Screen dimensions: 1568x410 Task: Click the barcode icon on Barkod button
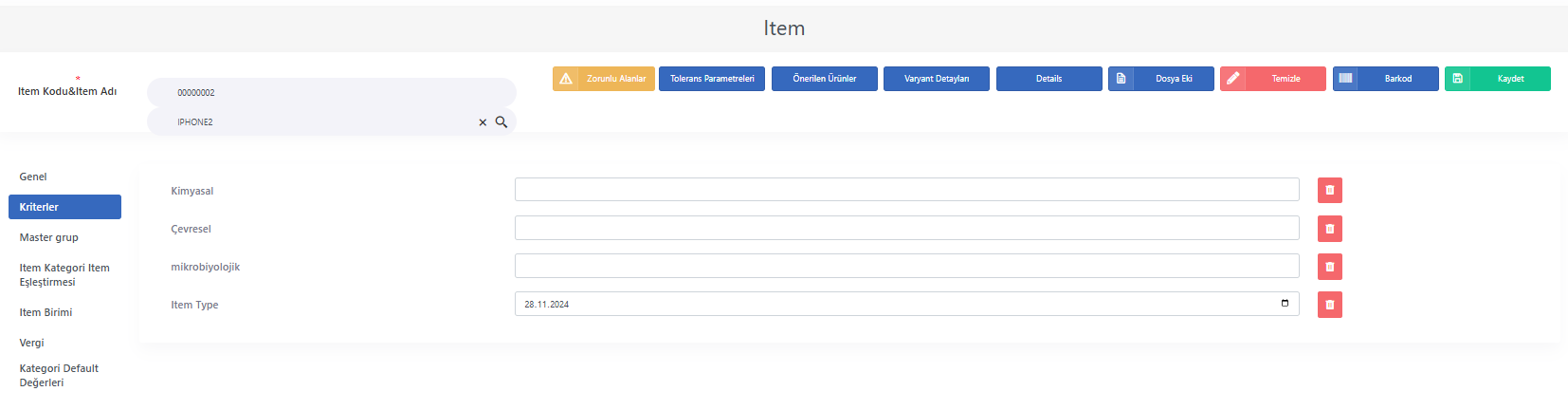coord(1345,79)
